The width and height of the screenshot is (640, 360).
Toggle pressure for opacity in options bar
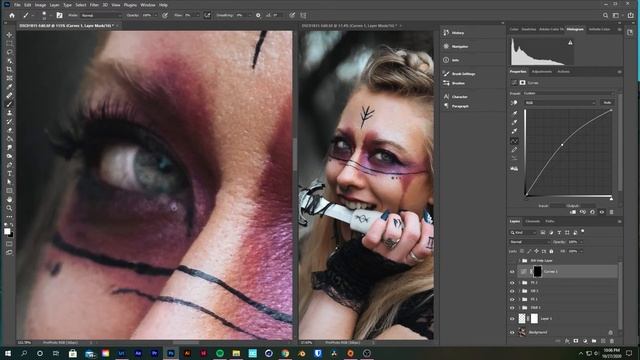pyautogui.click(x=165, y=16)
